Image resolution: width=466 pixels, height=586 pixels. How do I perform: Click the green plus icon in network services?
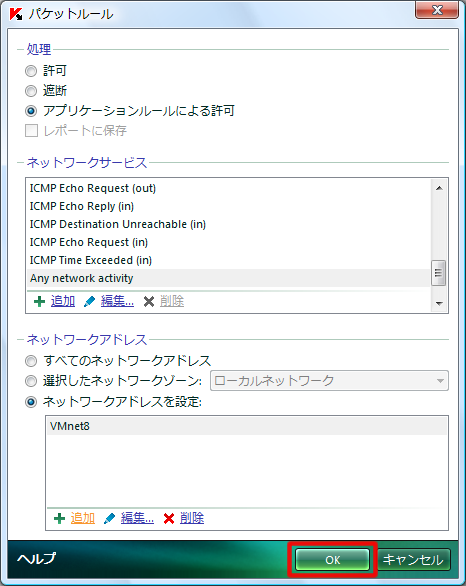click(39, 301)
